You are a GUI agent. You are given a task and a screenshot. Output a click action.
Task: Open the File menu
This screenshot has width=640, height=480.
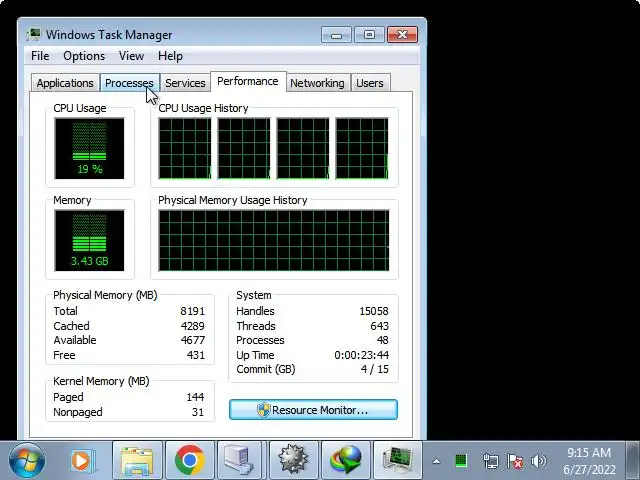point(40,56)
